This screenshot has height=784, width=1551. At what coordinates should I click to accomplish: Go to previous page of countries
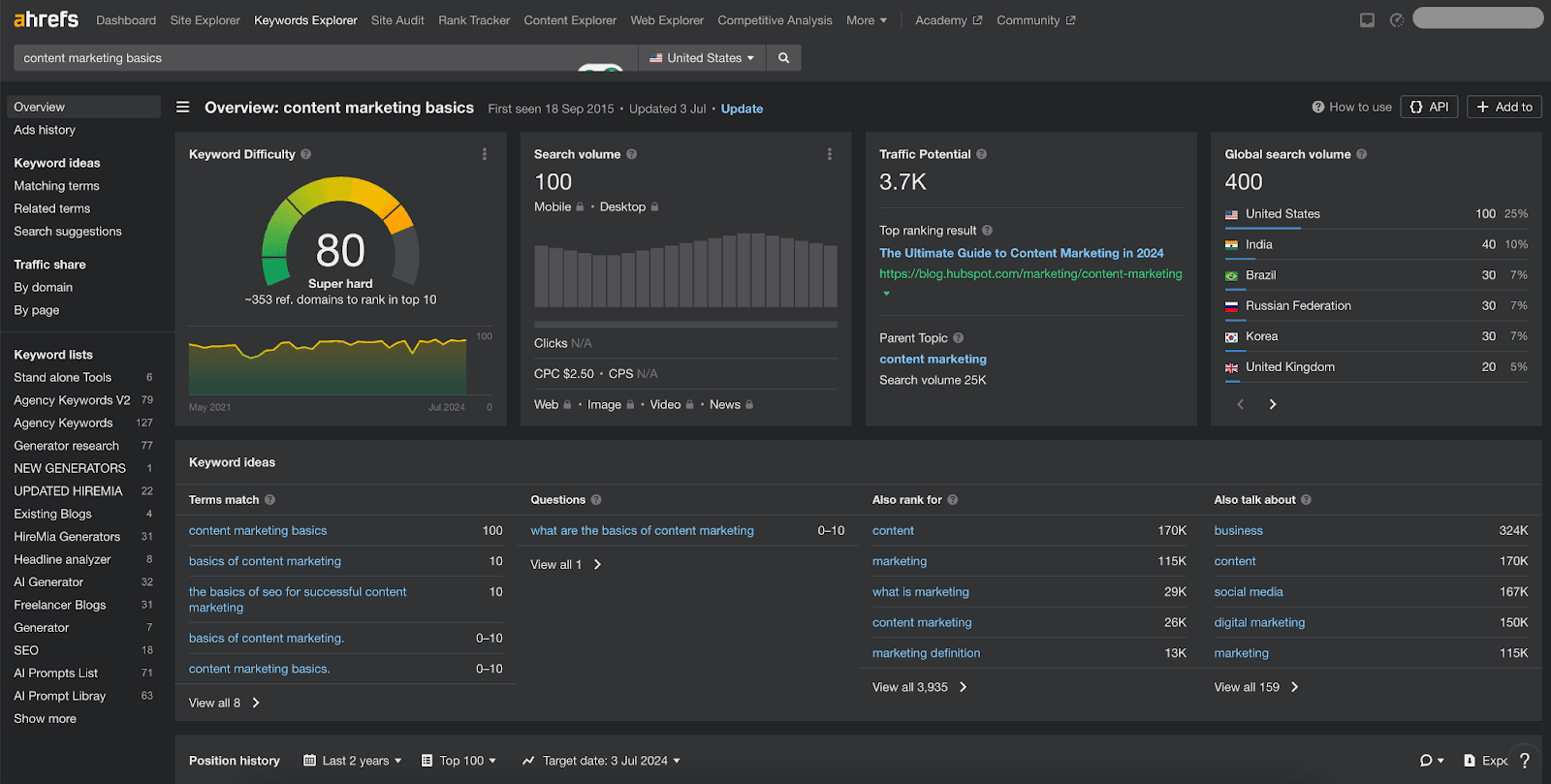(1241, 404)
